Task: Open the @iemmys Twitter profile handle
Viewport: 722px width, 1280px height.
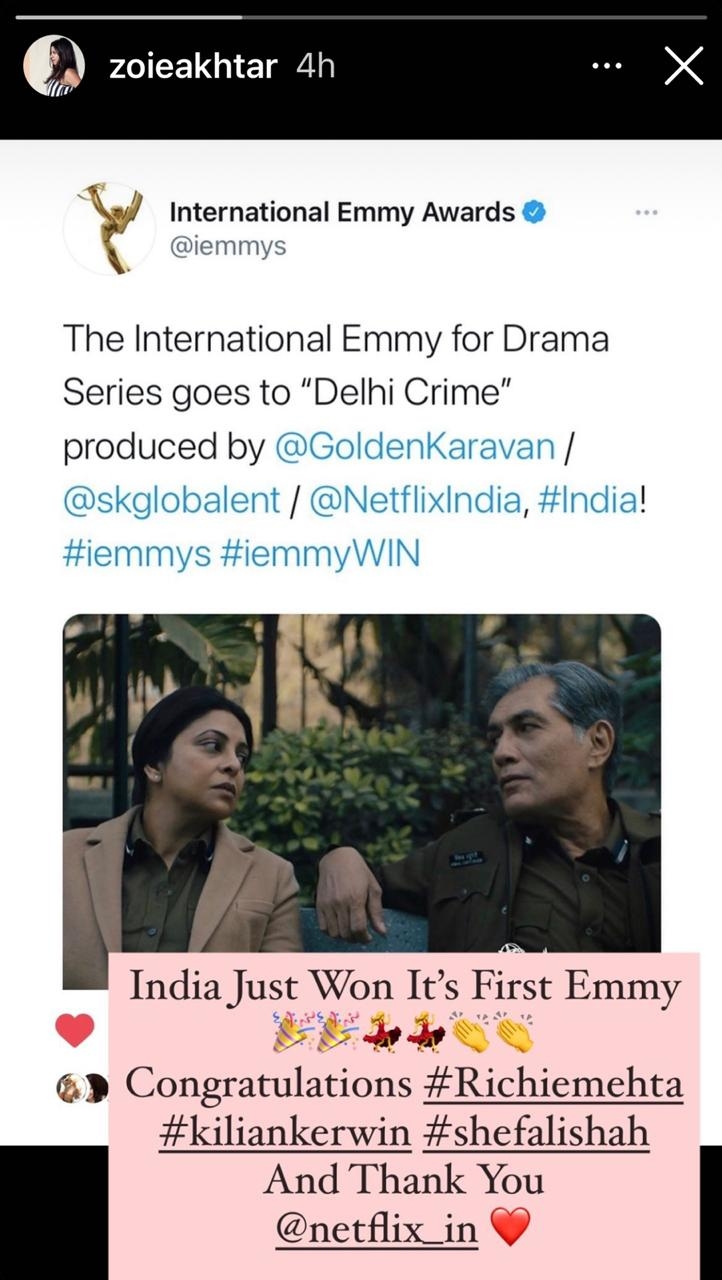Action: [x=228, y=243]
